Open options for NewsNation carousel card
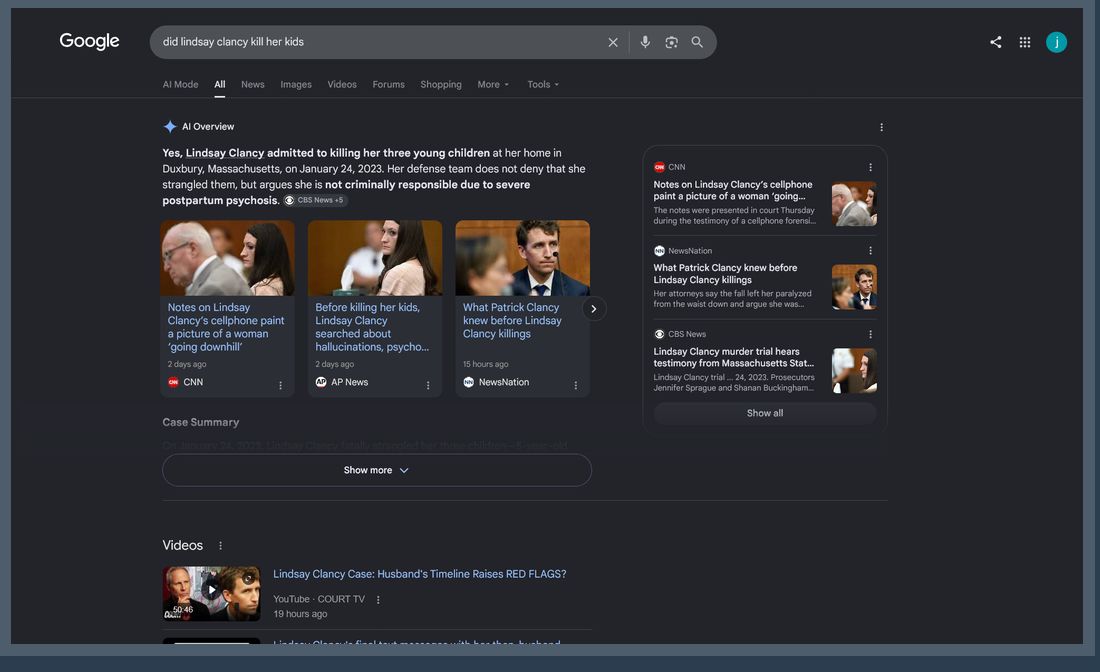The width and height of the screenshot is (1100, 672). (x=575, y=385)
